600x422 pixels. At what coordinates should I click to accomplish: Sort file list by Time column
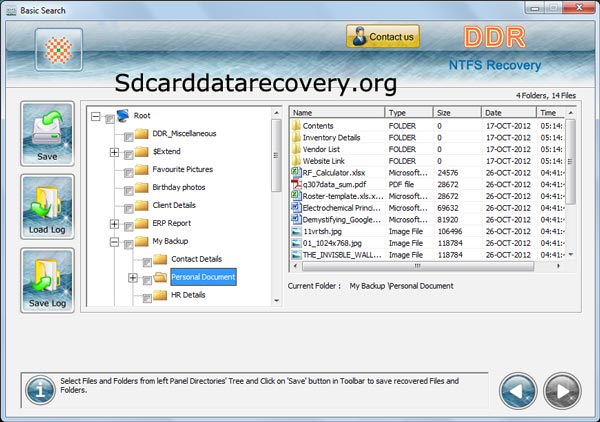551,112
